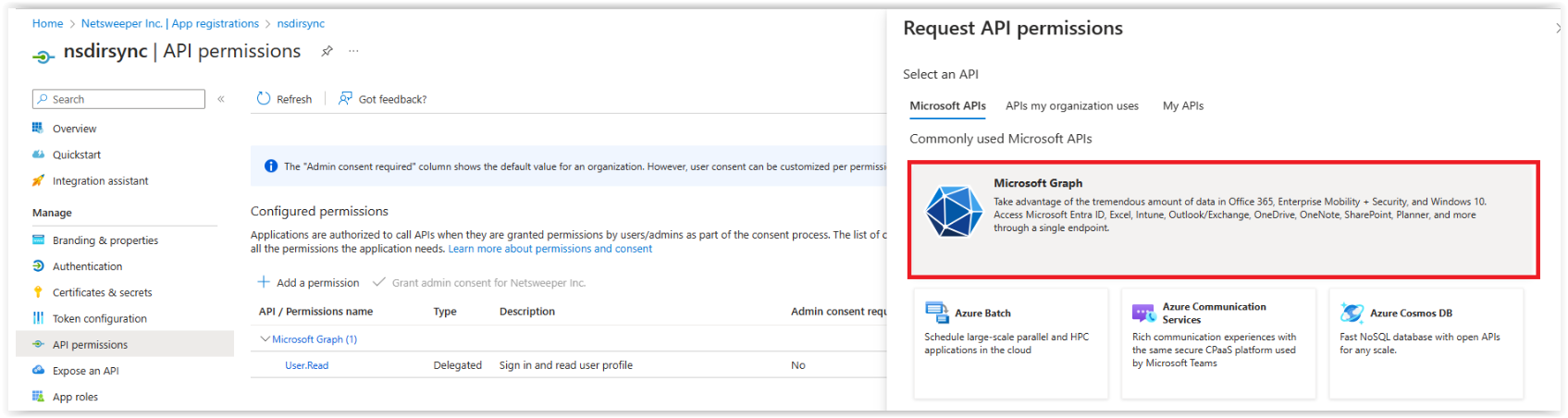Click the Type column header
The width and height of the screenshot is (1568, 418).
pos(445,312)
